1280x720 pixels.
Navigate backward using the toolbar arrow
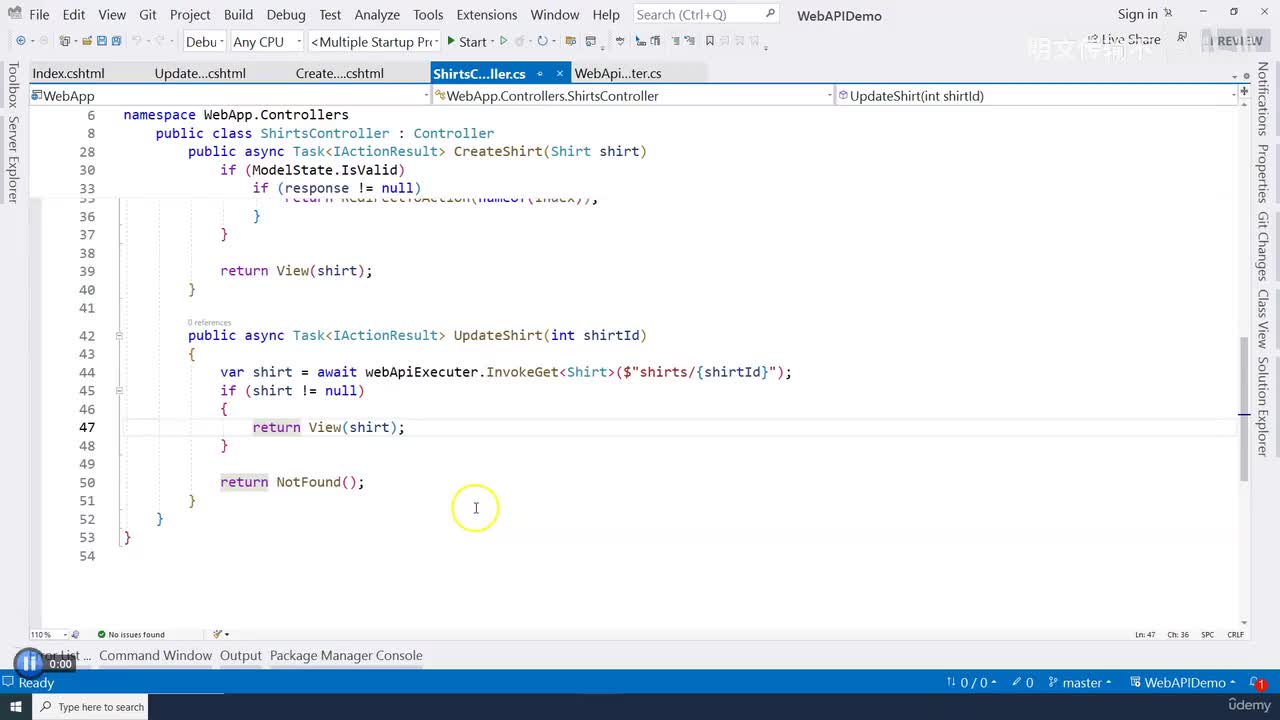20,41
